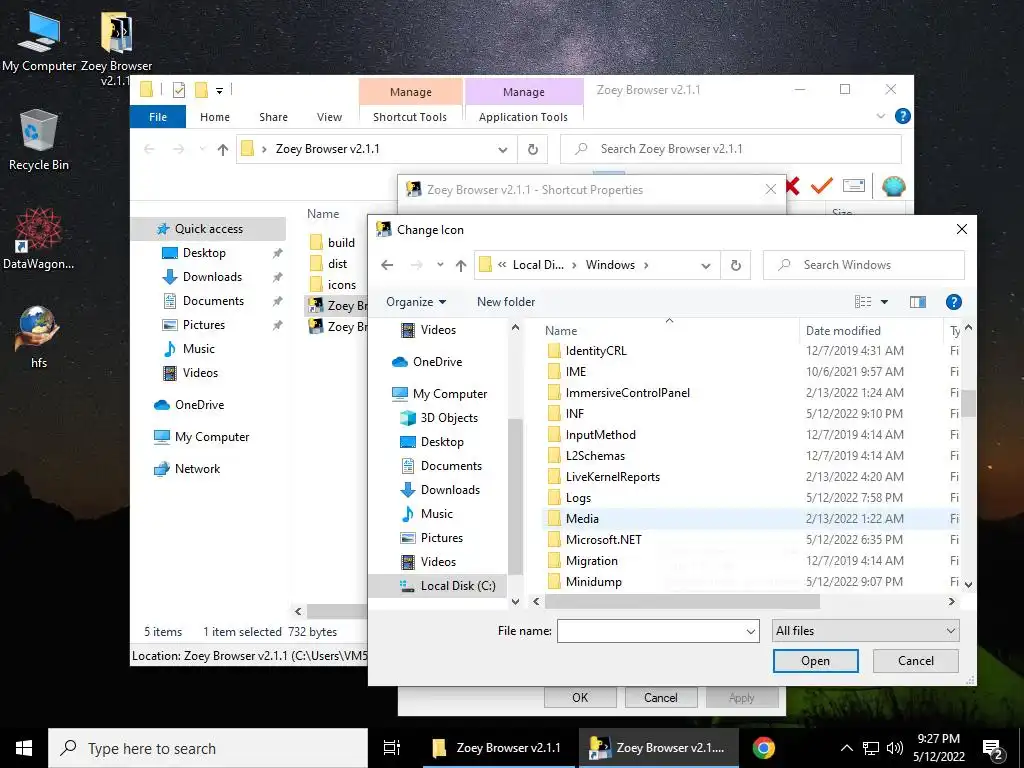Click Cancel in Shortcut Properties dialog
Image resolution: width=1024 pixels, height=768 pixels.
click(661, 697)
